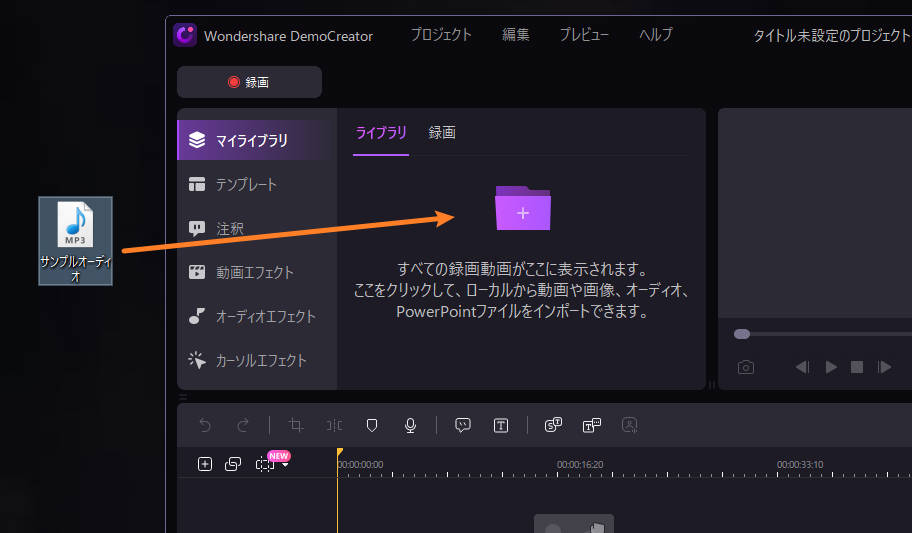Click the text box T icon
Image resolution: width=912 pixels, height=533 pixels.
click(501, 426)
